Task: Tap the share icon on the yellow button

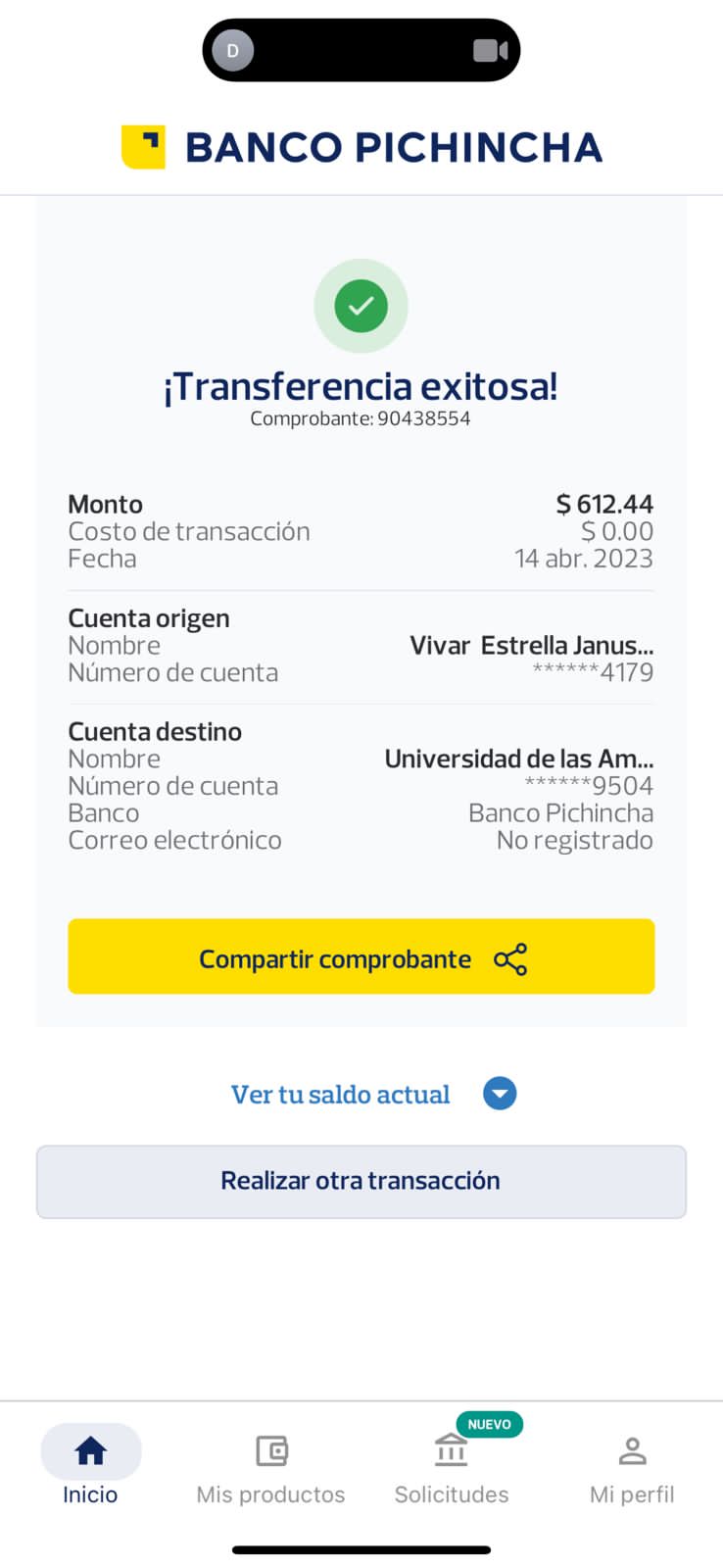Action: [x=510, y=959]
